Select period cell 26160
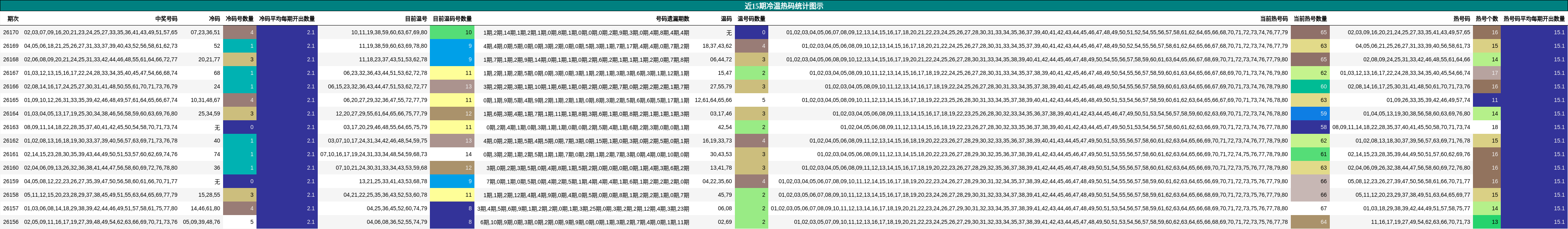 (10, 168)
